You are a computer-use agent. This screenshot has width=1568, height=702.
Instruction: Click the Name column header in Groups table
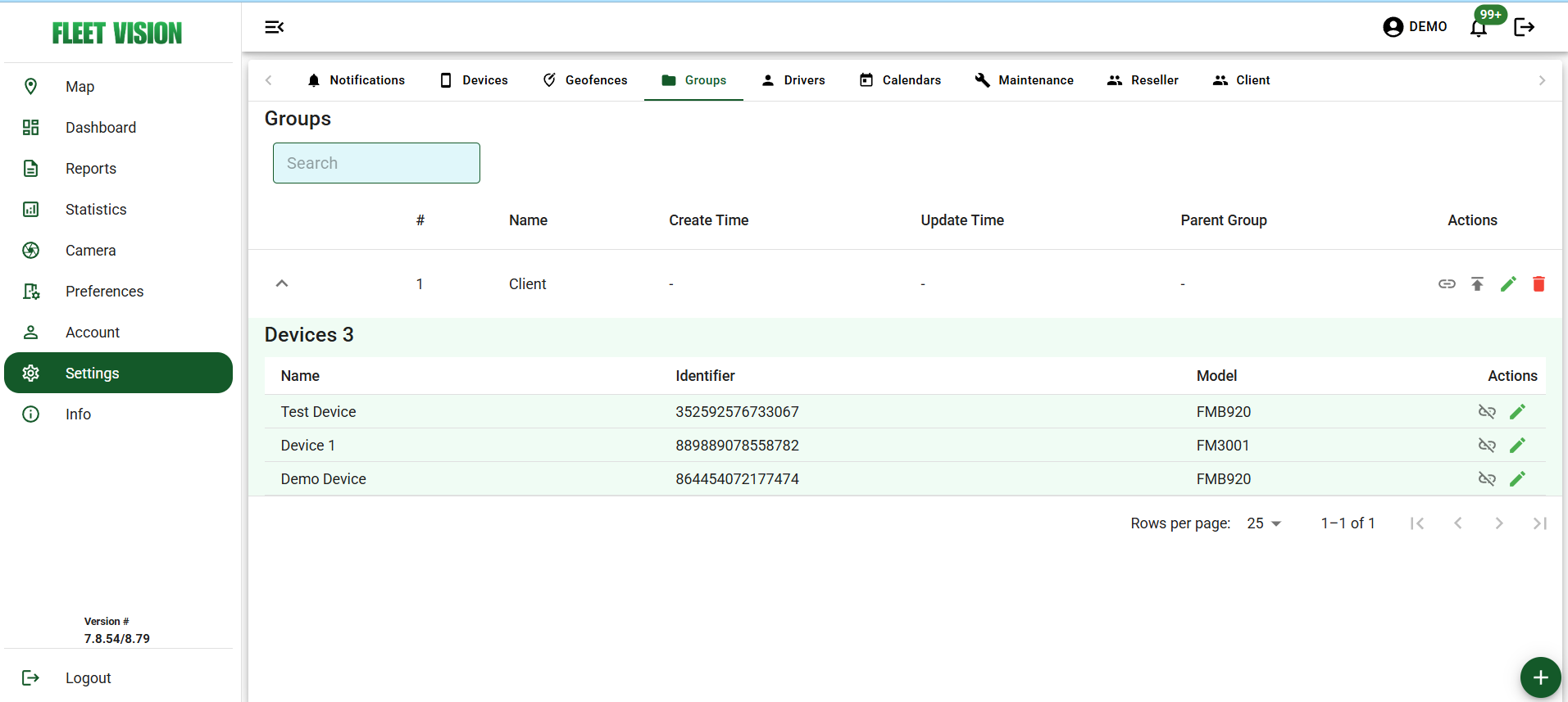[528, 220]
